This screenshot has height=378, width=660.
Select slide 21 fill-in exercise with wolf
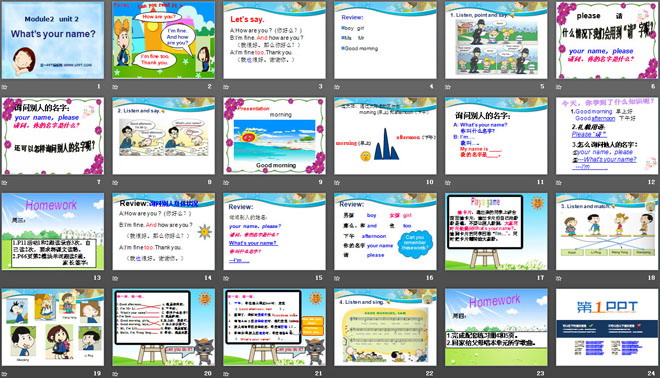click(274, 327)
